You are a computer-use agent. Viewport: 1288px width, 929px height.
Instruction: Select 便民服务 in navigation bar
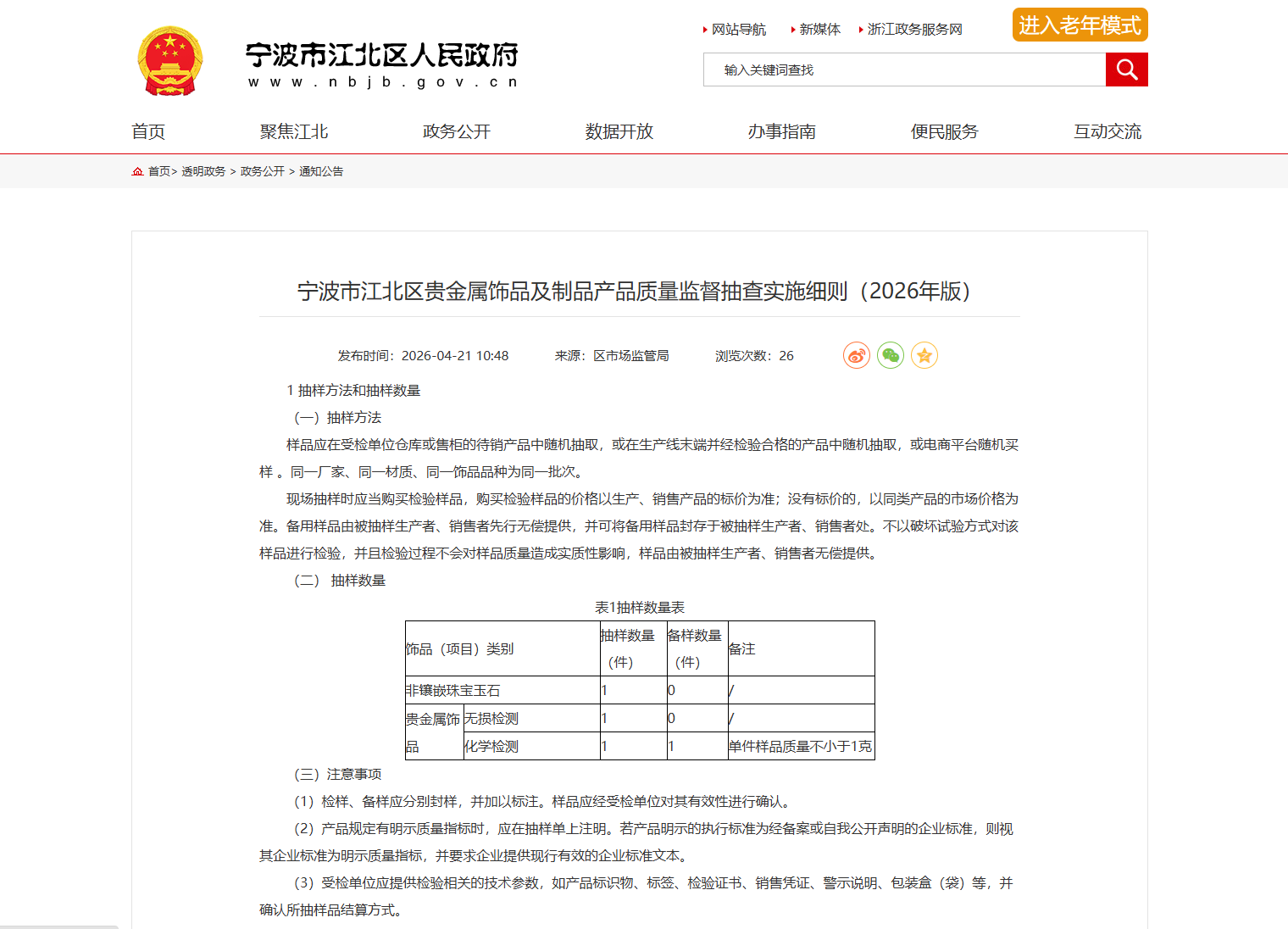pos(945,131)
